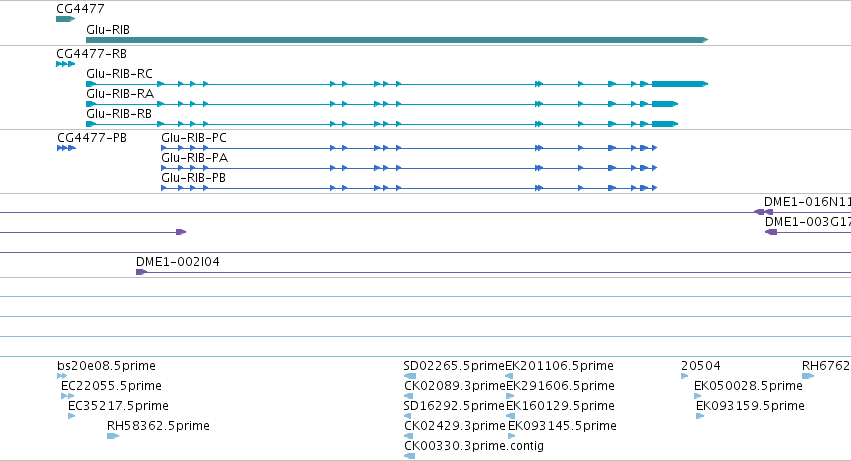Viewport: 851px width, 461px height.
Task: Select the CK00330.3prime.contig EST glyph
Action: tap(410, 456)
